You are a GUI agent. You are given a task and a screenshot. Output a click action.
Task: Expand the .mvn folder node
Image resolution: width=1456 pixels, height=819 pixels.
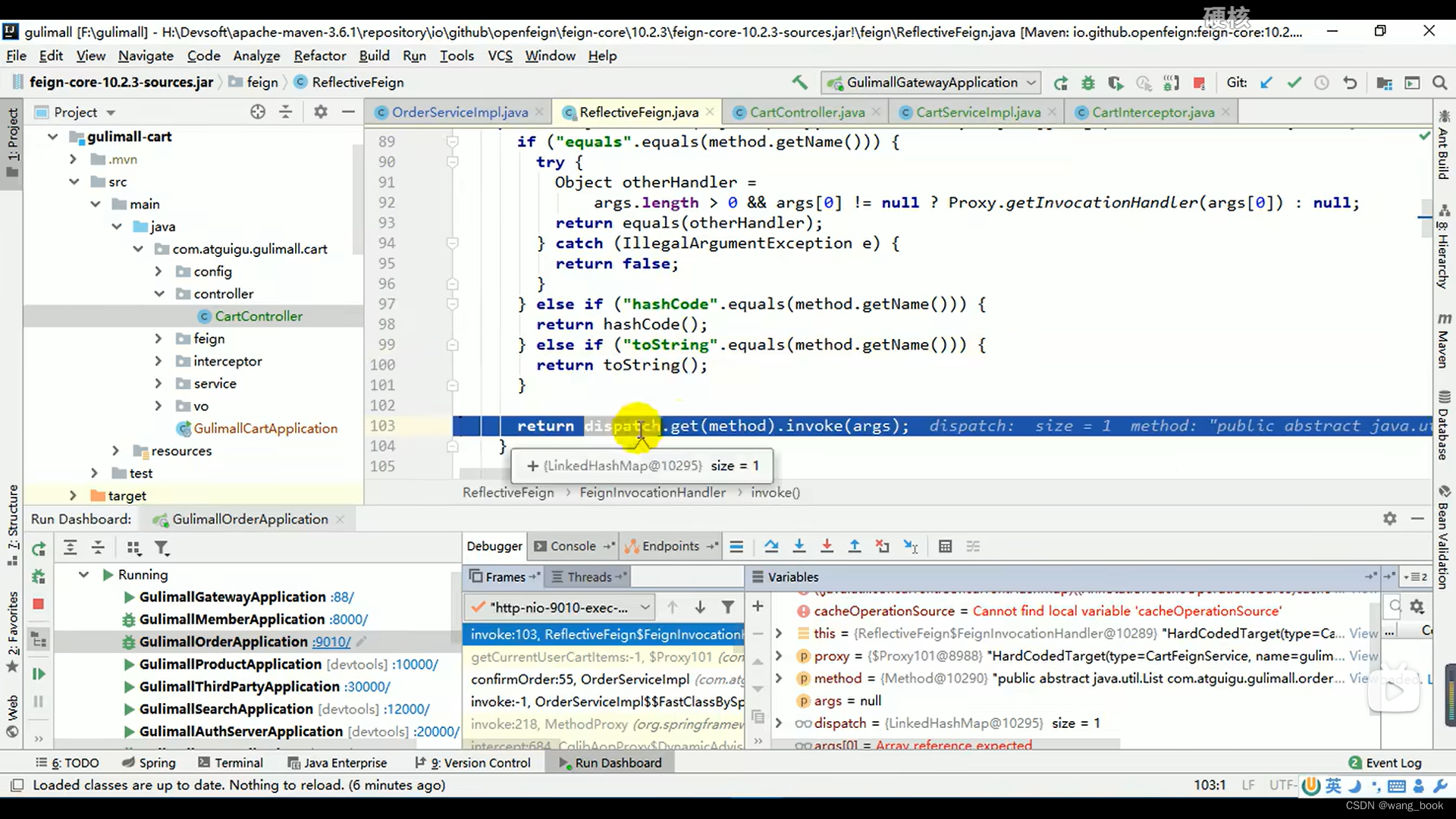[x=73, y=159]
